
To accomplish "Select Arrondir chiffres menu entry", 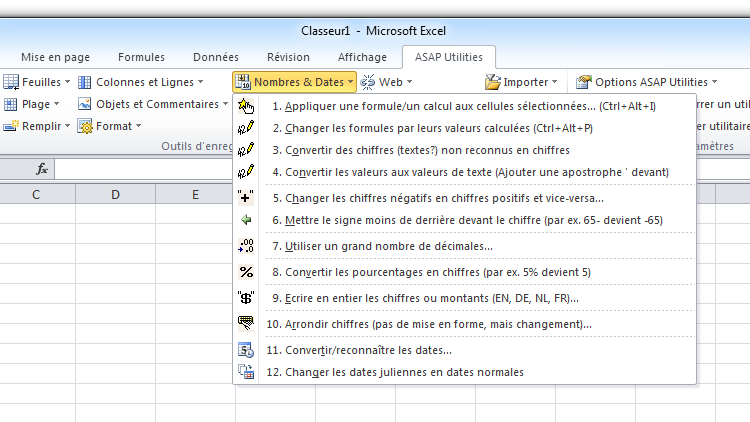I will 464,324.
